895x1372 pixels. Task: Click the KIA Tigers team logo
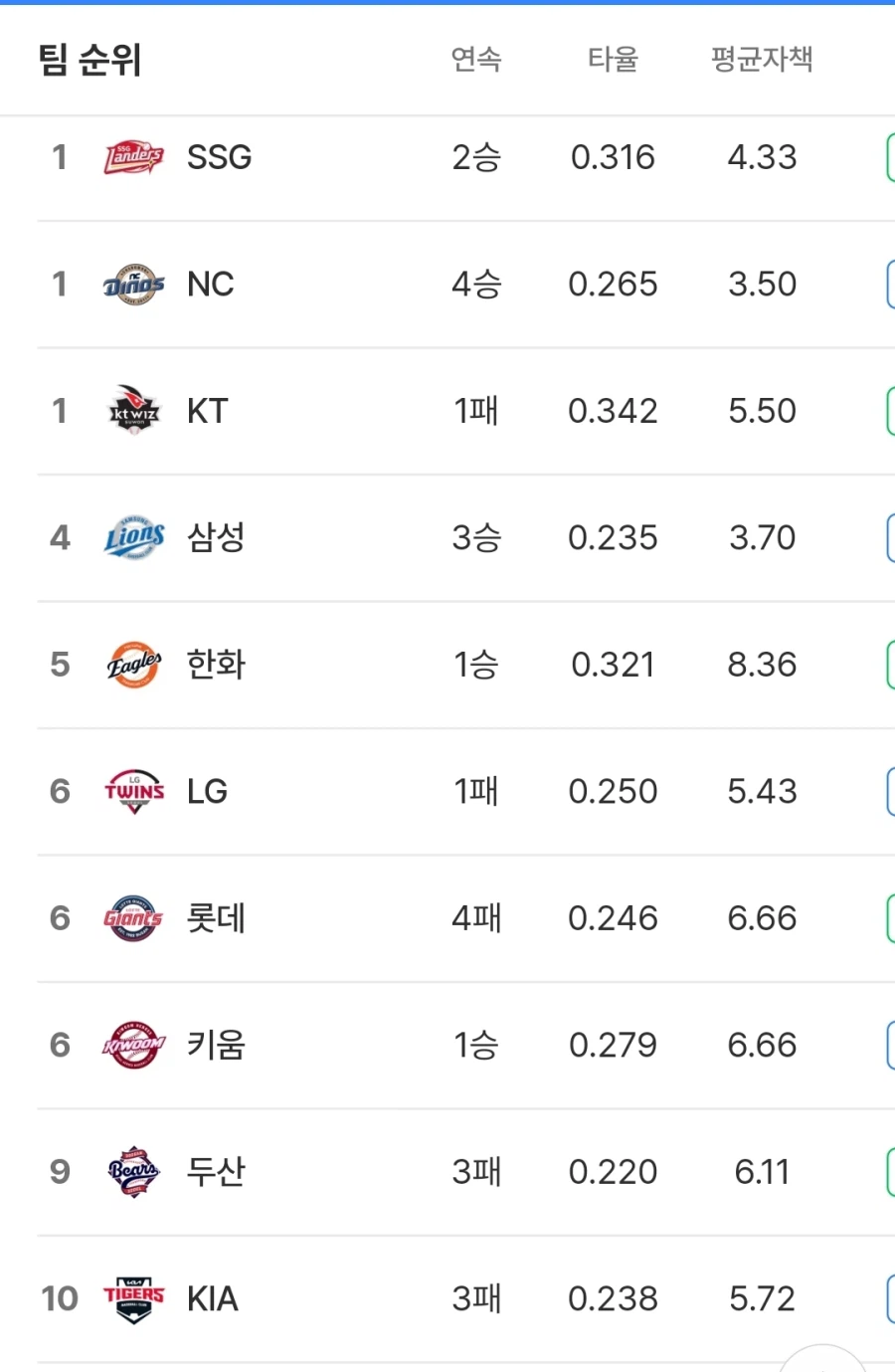(x=134, y=1298)
